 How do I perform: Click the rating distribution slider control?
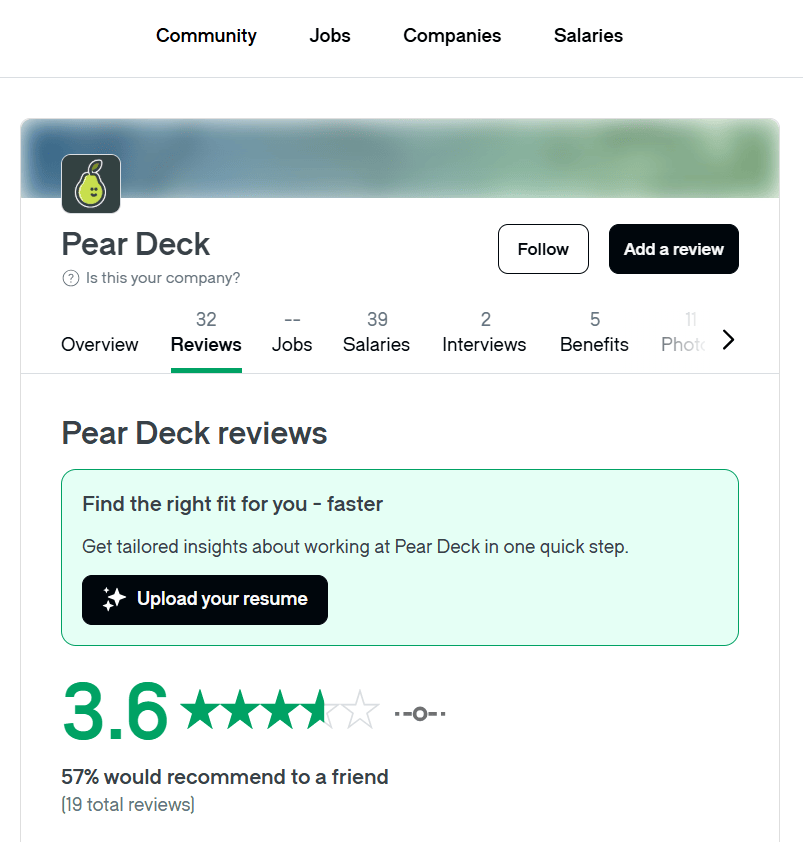click(x=420, y=712)
